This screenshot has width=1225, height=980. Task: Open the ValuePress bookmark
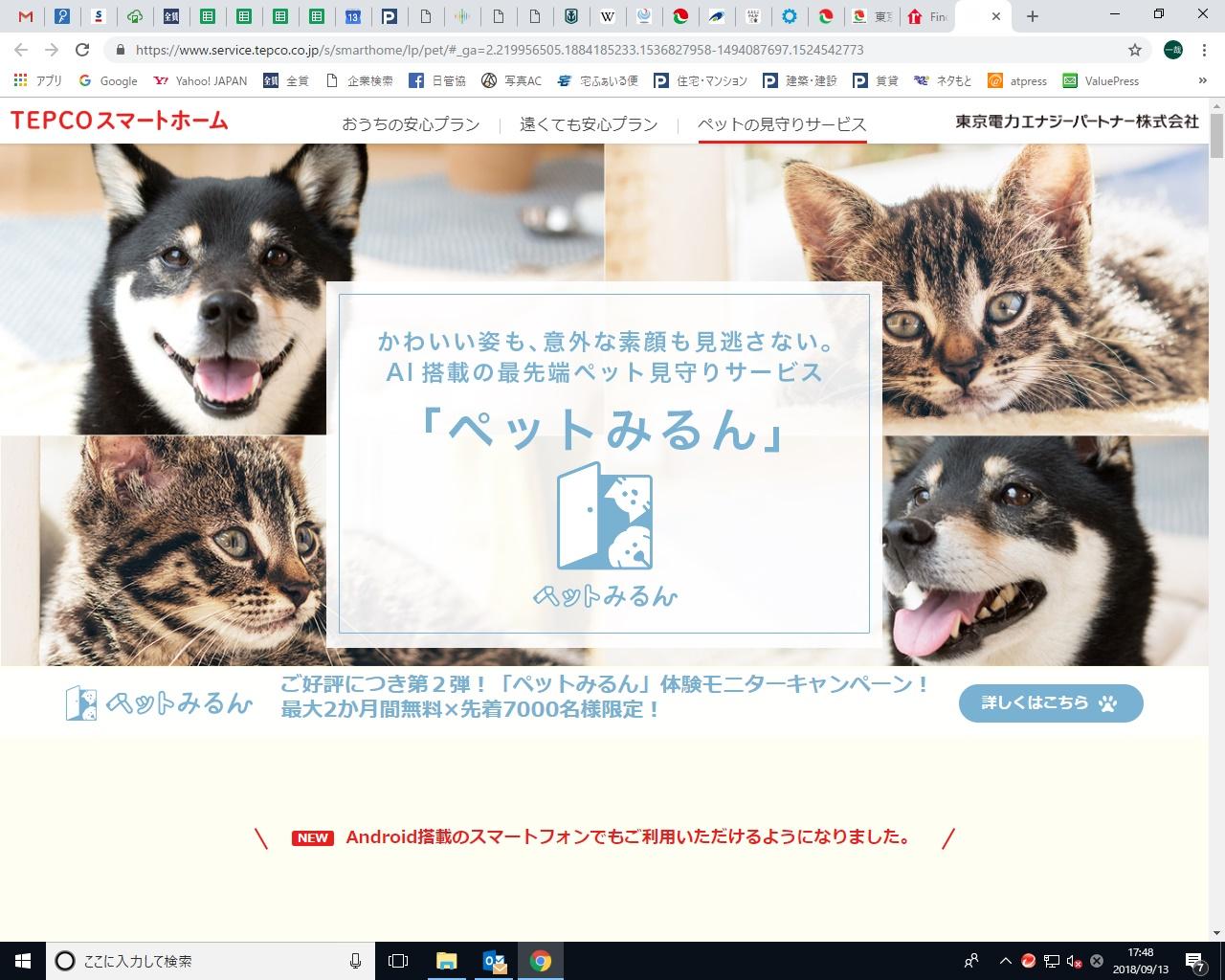click(1101, 81)
